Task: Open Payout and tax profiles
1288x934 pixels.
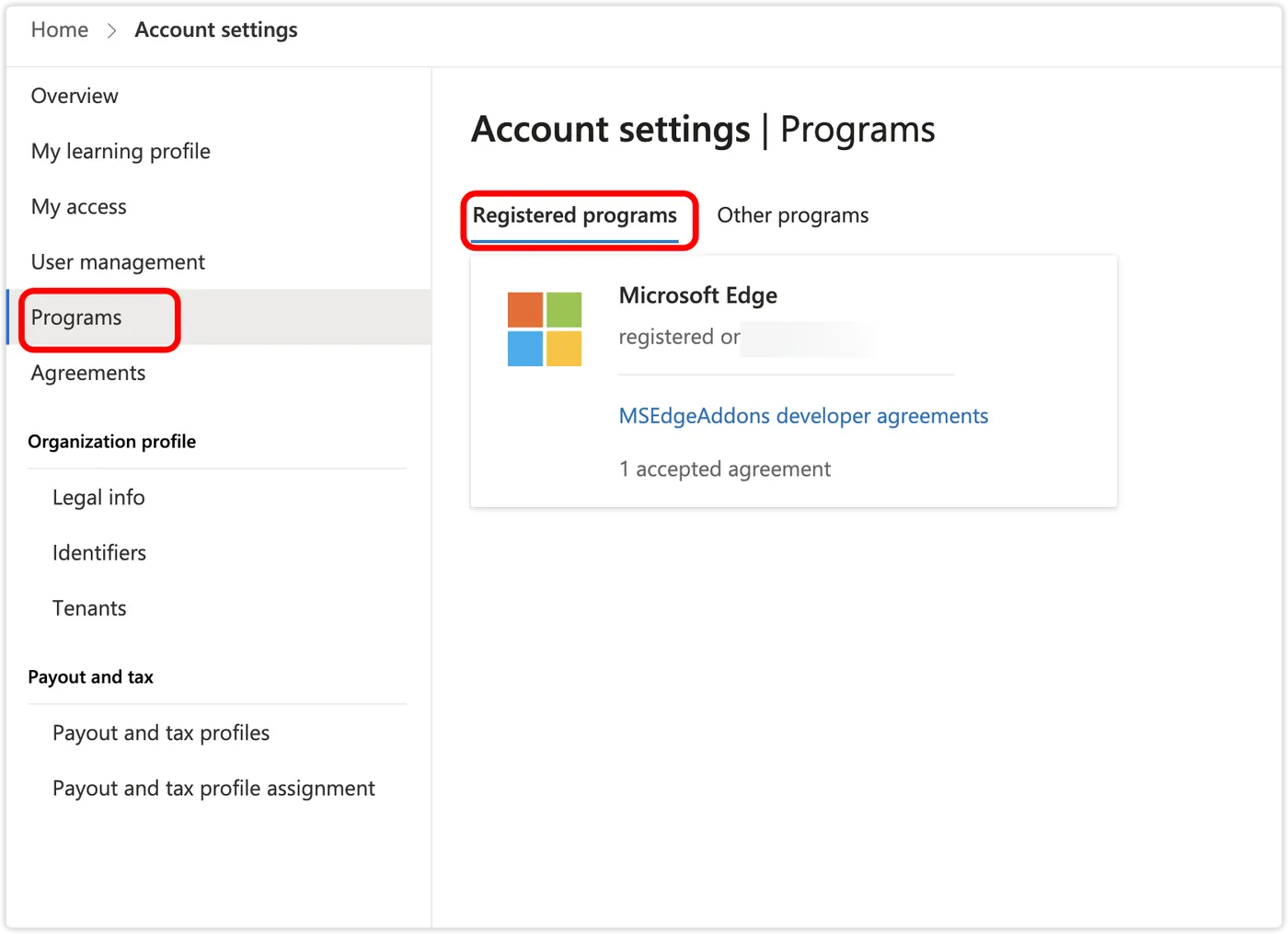Action: pos(161,733)
